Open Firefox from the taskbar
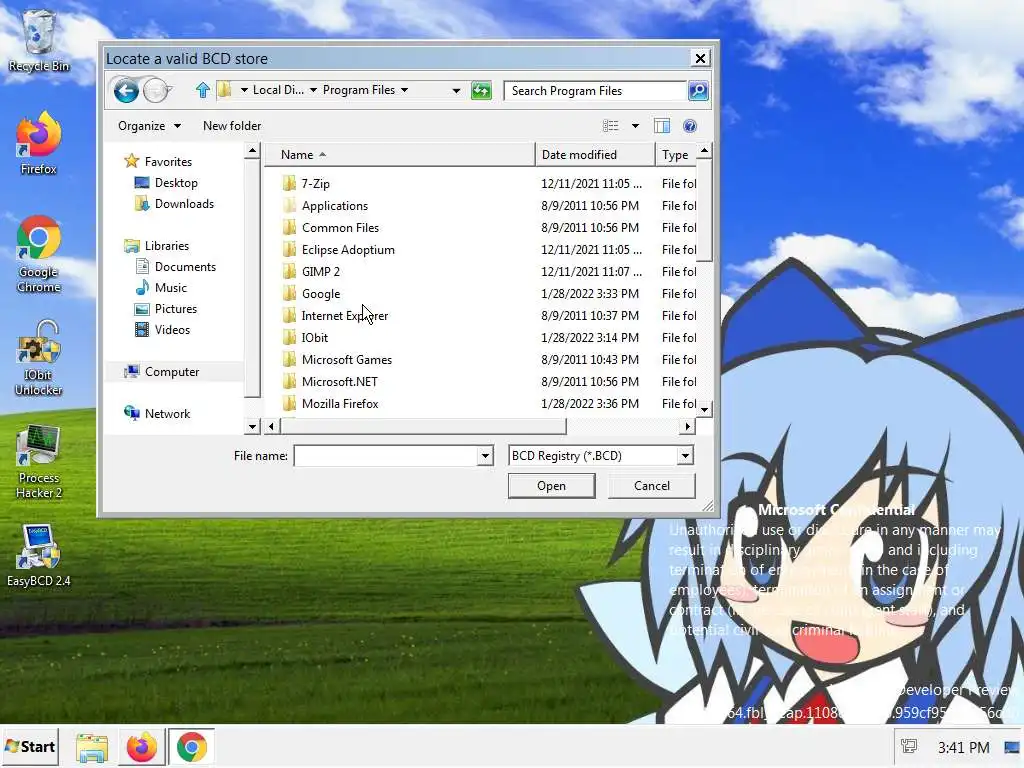 click(142, 747)
